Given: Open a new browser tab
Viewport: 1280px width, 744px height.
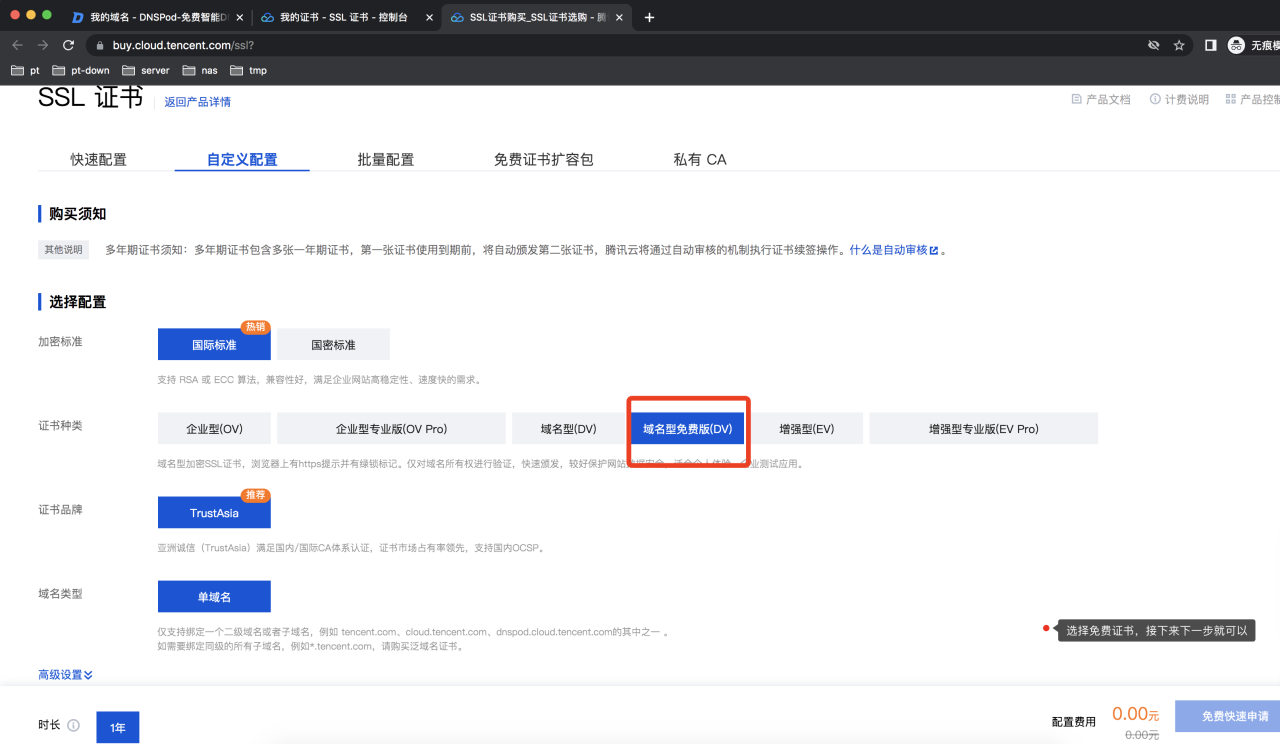Looking at the screenshot, I should click(x=649, y=17).
